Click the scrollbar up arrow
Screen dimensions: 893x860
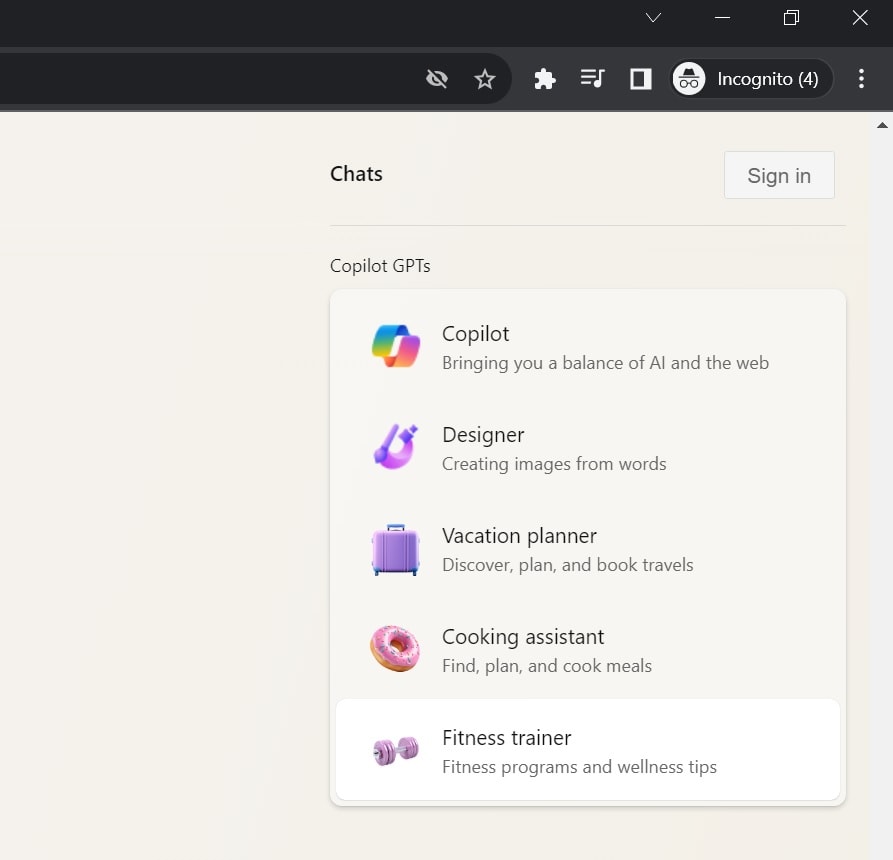click(882, 125)
